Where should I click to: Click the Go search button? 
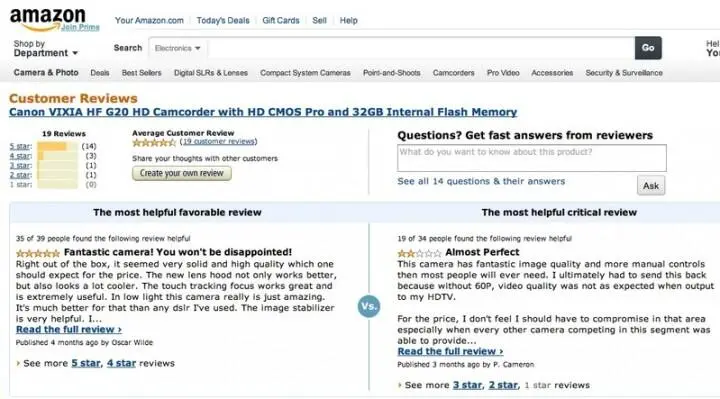648,48
